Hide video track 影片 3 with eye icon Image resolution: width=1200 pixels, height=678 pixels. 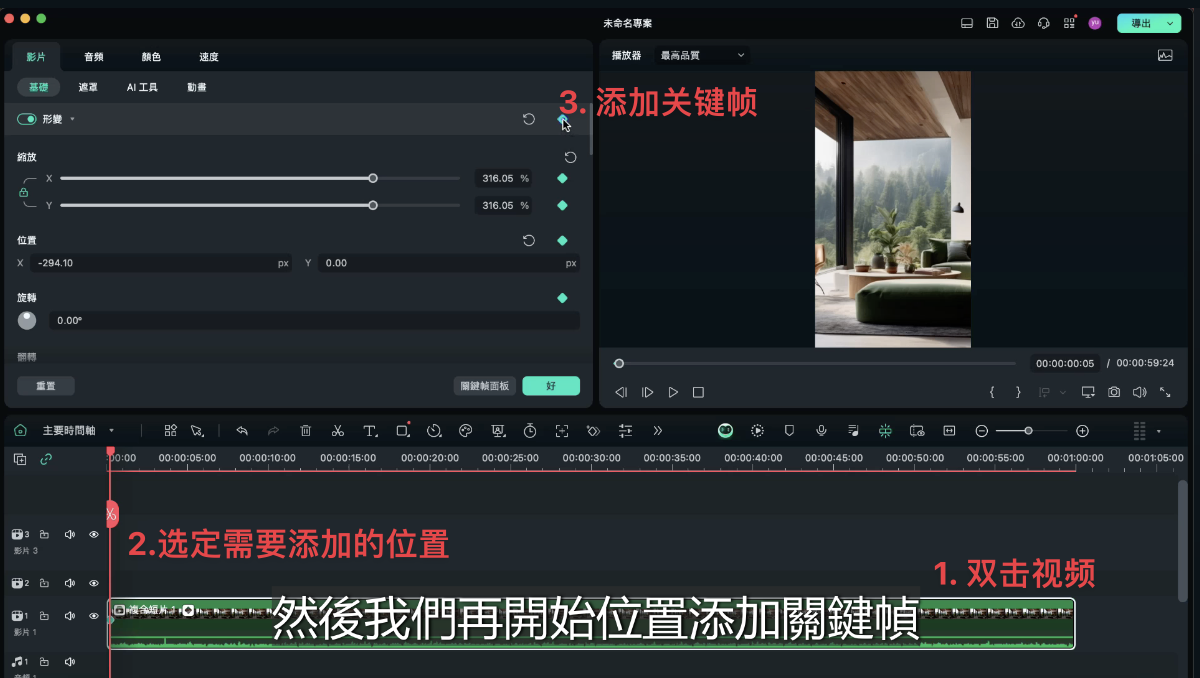[94, 535]
